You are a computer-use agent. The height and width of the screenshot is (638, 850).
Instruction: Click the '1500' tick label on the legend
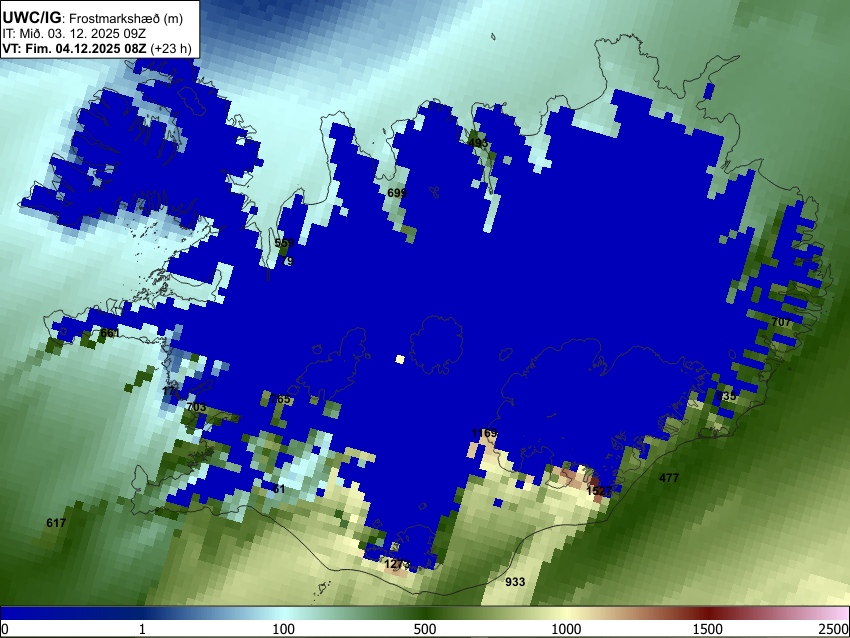708,629
